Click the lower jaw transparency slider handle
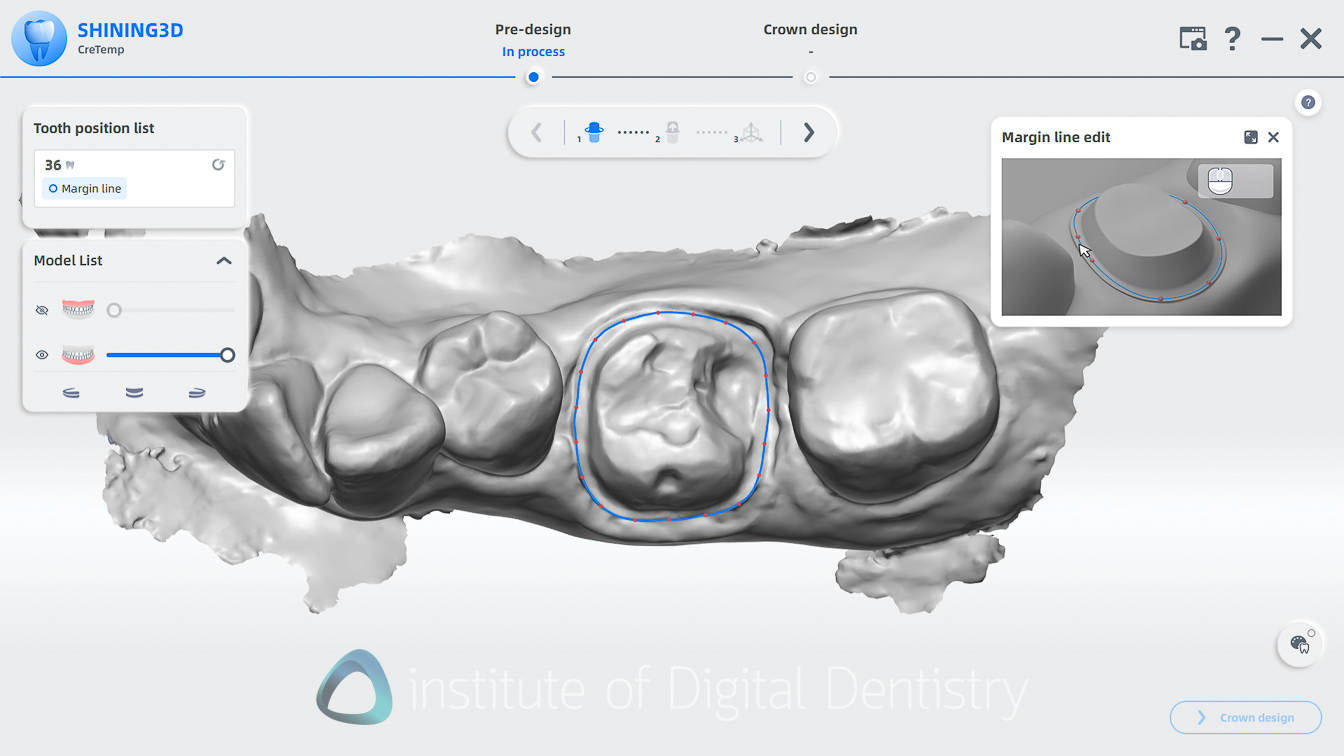Screen dimensions: 1344x756 coord(228,354)
